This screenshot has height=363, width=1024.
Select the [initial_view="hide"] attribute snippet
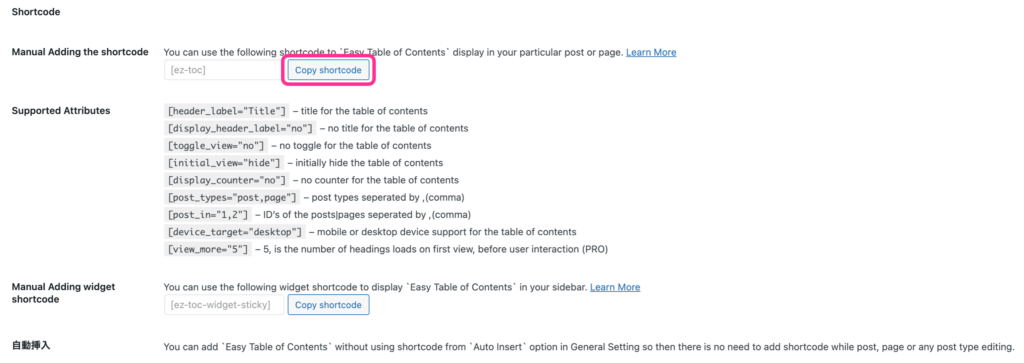pos(224,163)
